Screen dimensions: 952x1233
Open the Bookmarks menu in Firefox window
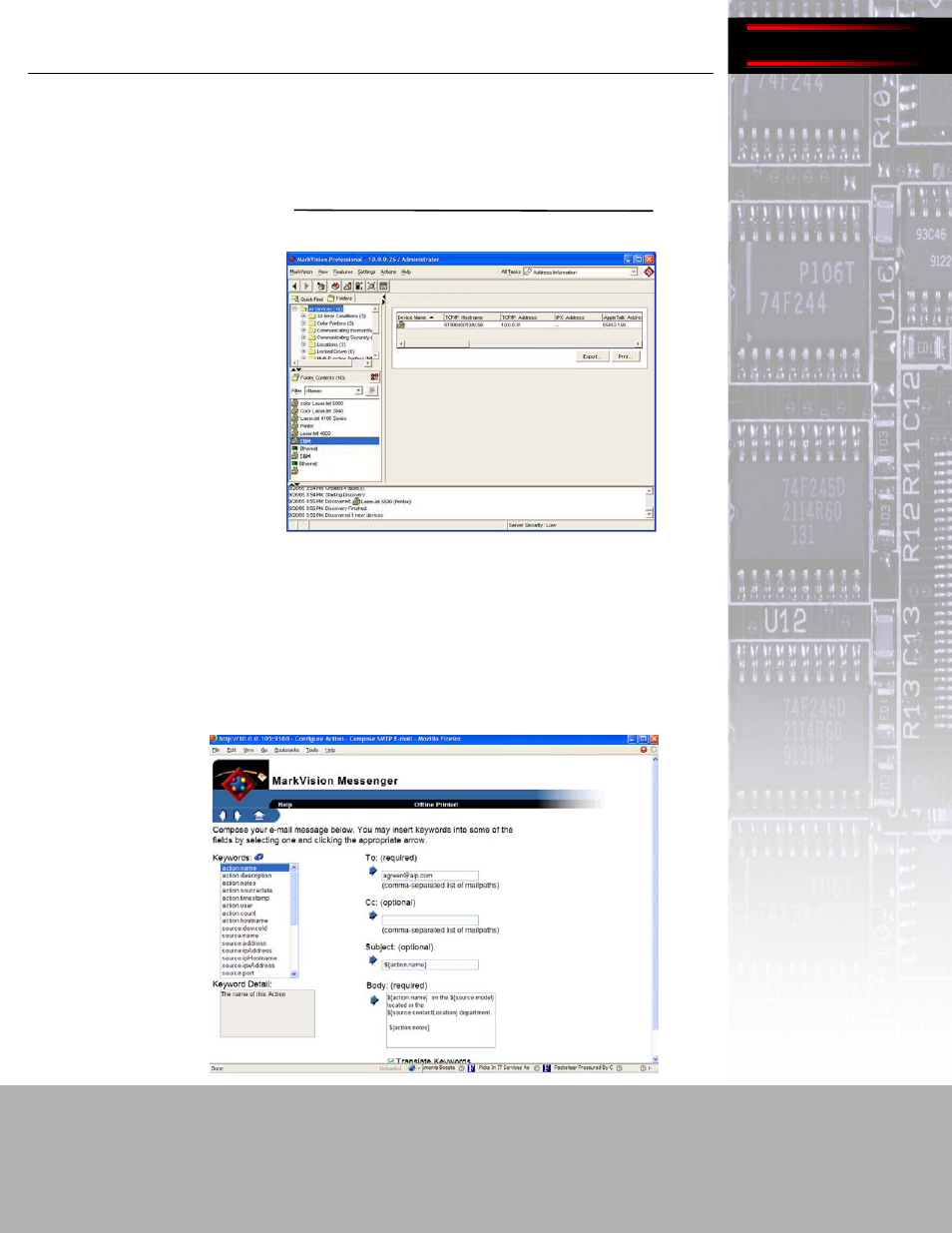tap(286, 750)
